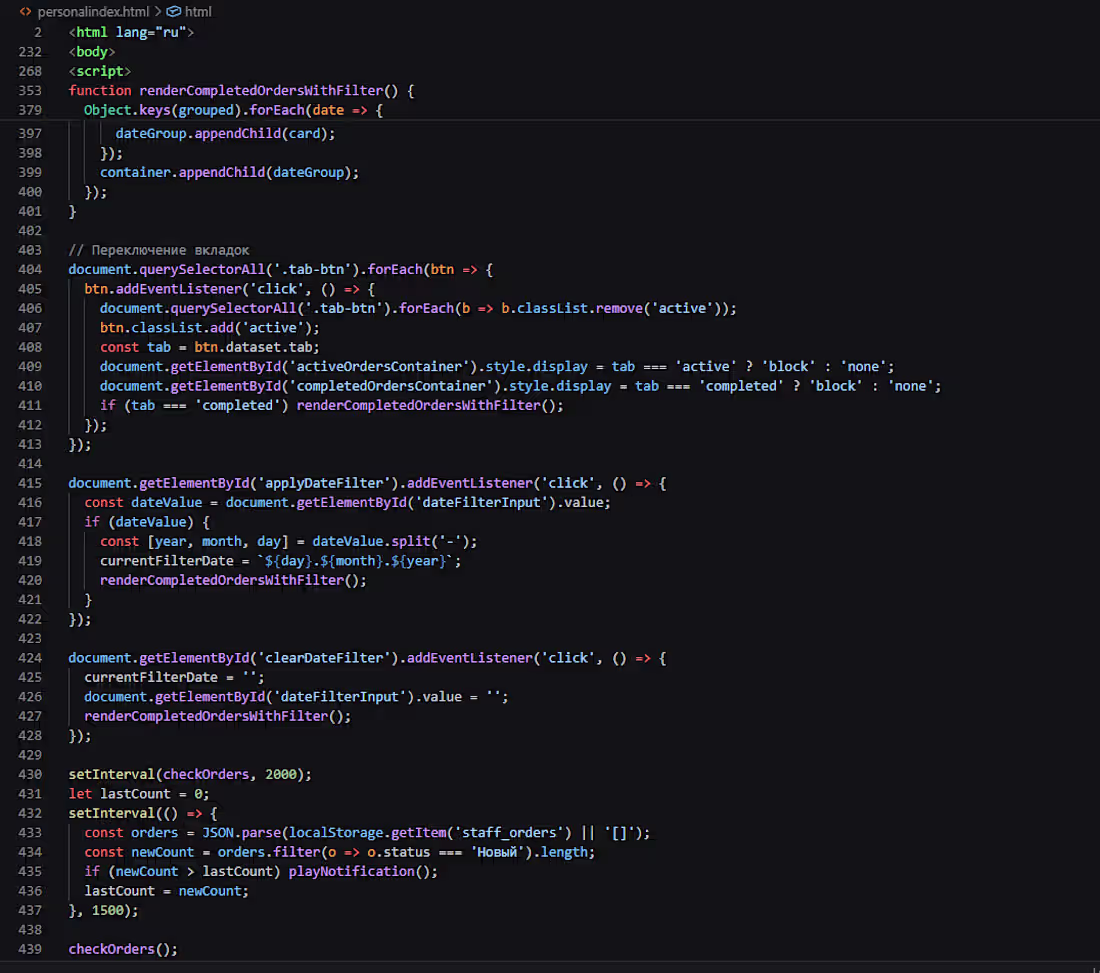1100x973 pixels.
Task: Click line number 404 in the gutter
Action: [x=29, y=269]
